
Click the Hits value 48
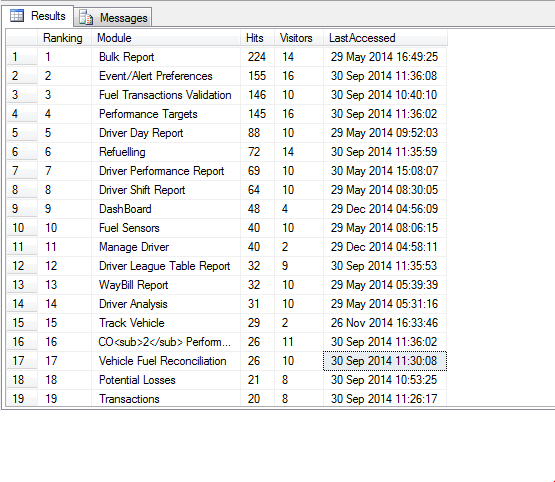coord(257,209)
